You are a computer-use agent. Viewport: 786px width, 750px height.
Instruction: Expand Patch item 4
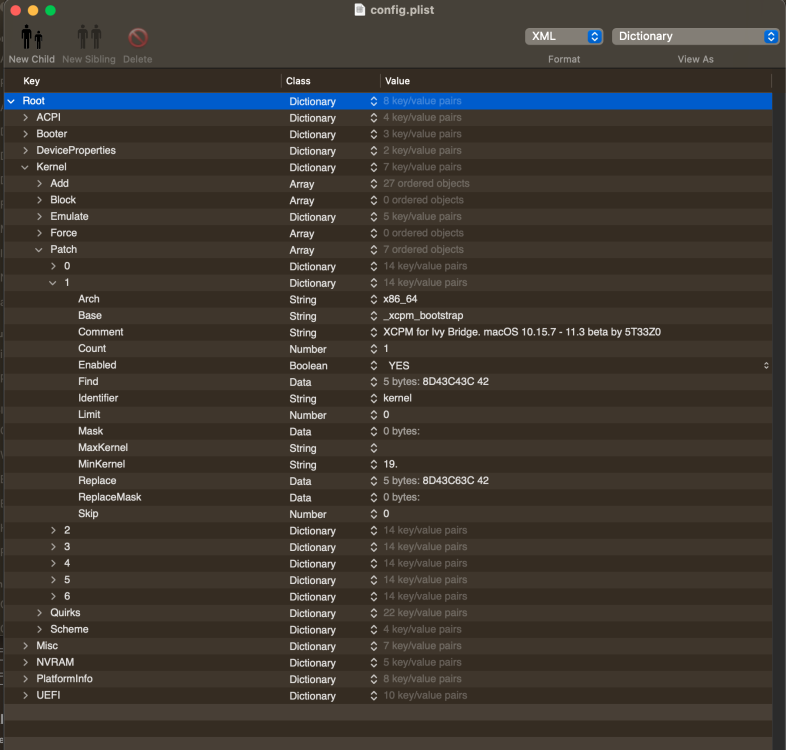tap(53, 564)
